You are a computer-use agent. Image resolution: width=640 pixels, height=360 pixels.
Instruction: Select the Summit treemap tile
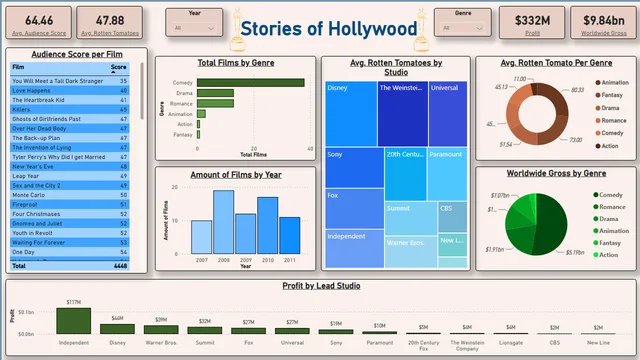(411, 218)
